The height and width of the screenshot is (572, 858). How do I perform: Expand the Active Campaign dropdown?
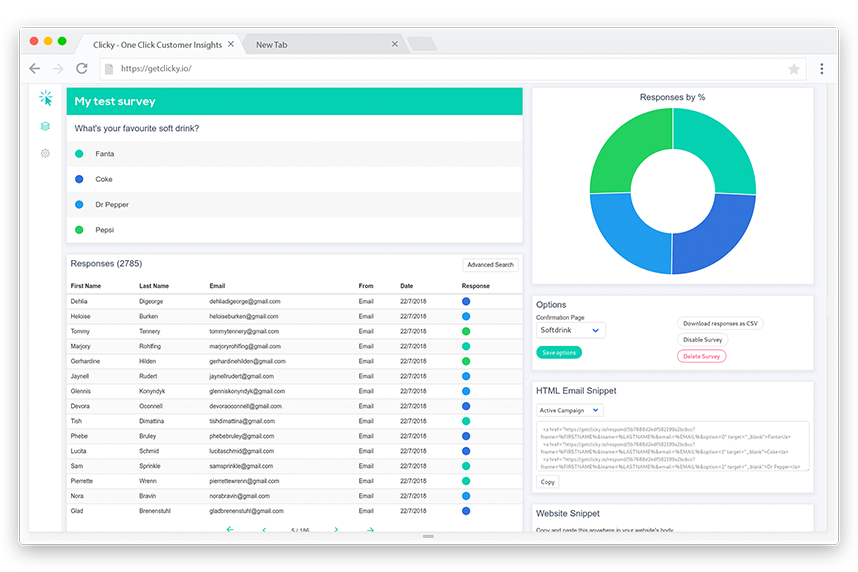[570, 410]
